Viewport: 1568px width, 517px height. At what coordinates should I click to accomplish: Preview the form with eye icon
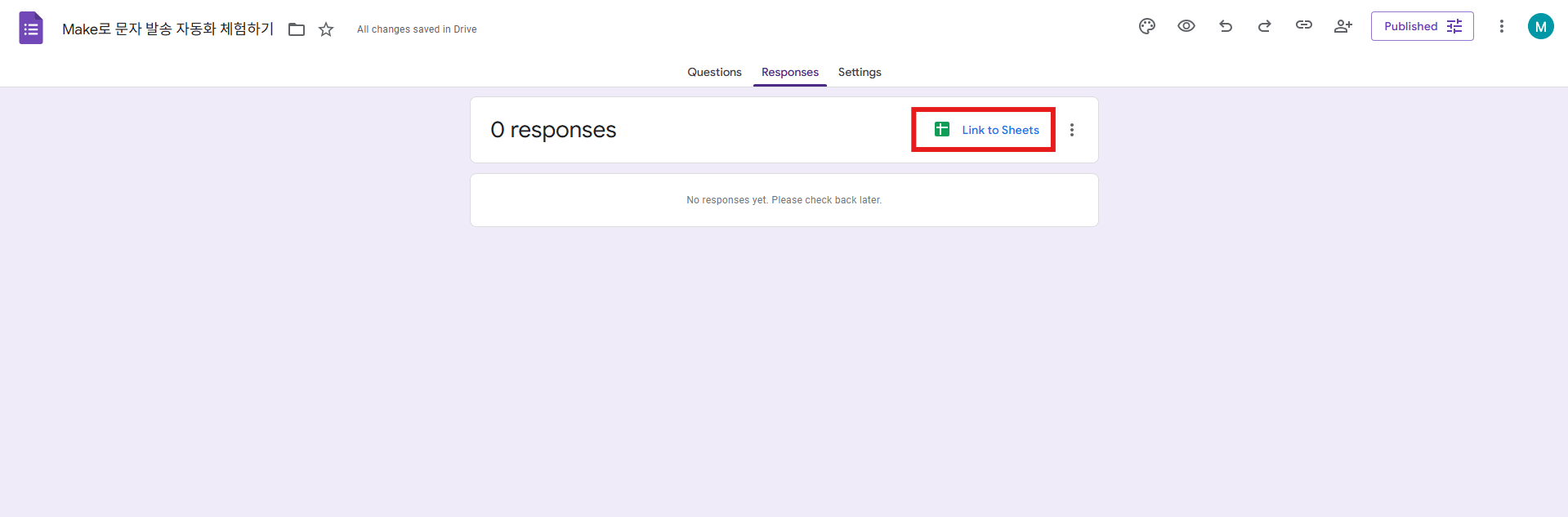point(1186,26)
